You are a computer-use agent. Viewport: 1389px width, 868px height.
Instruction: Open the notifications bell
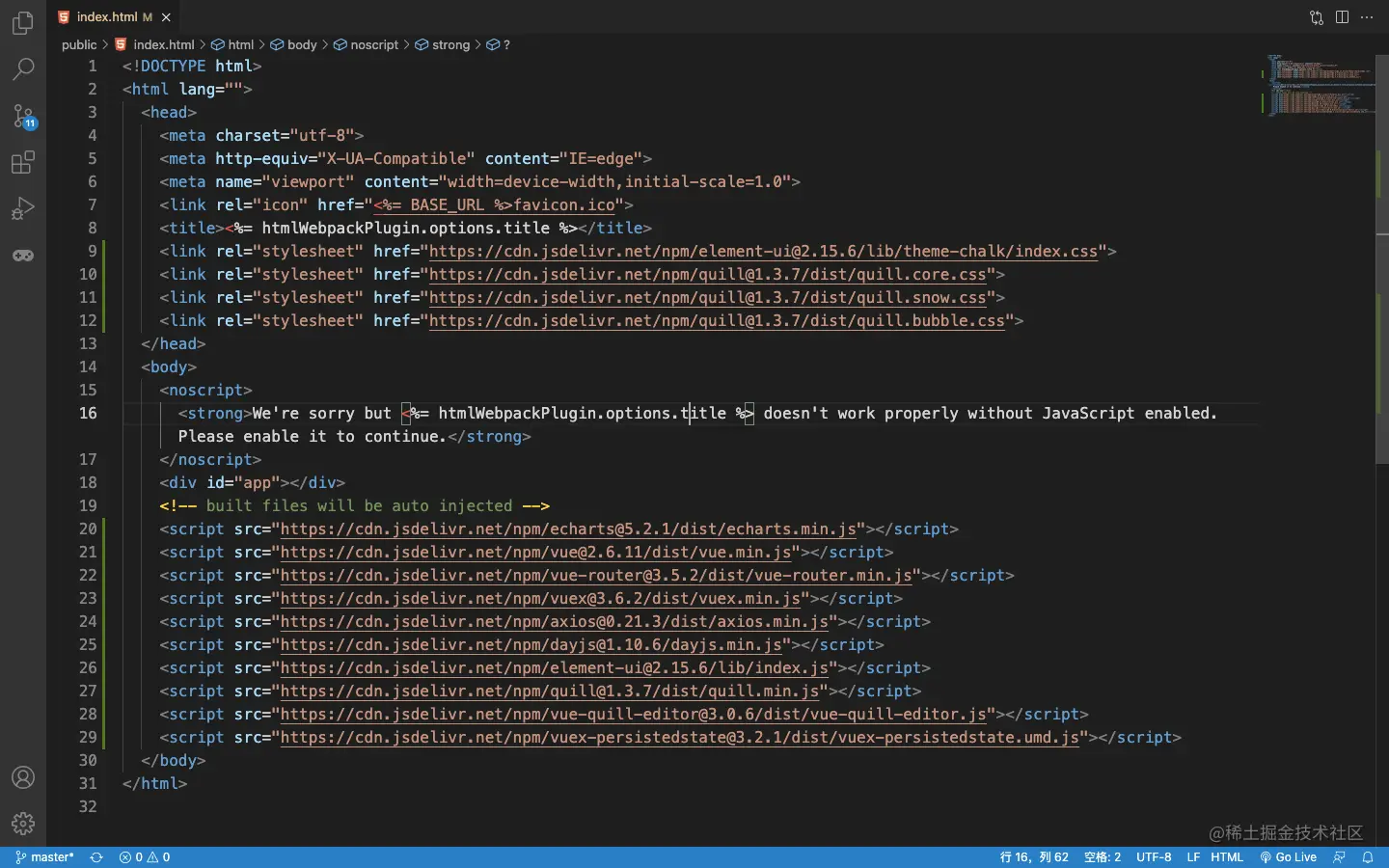pos(1368,857)
